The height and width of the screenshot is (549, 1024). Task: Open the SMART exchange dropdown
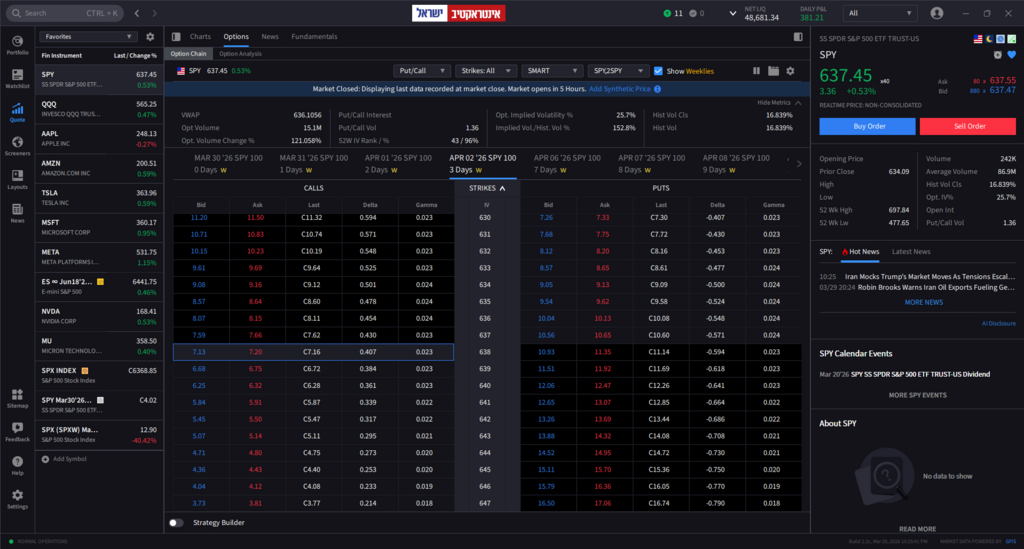pos(552,71)
